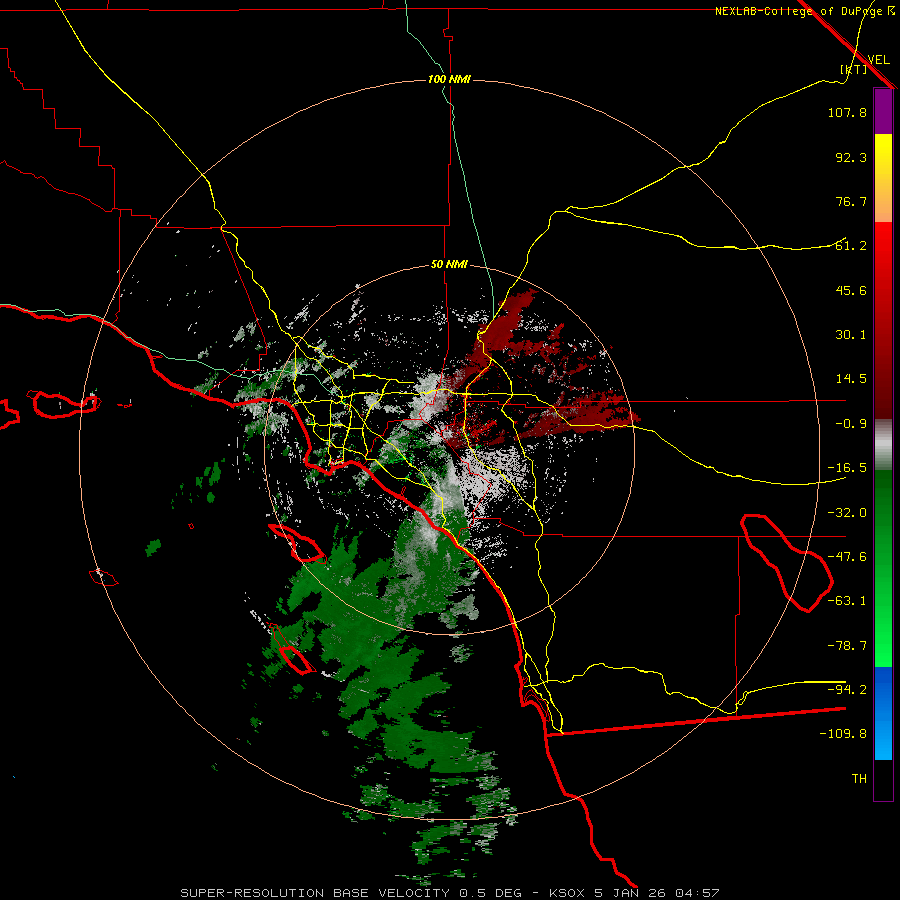
Task: Pick the dark TH segment of the color bar
Action: click(883, 779)
